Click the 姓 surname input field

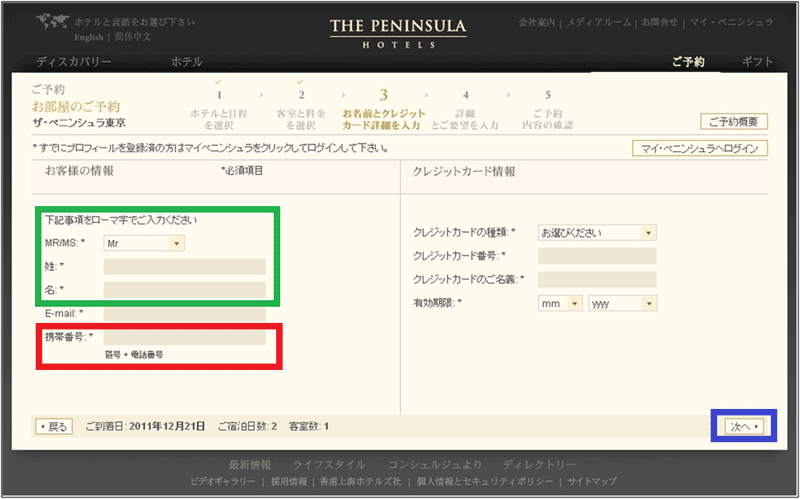point(185,266)
